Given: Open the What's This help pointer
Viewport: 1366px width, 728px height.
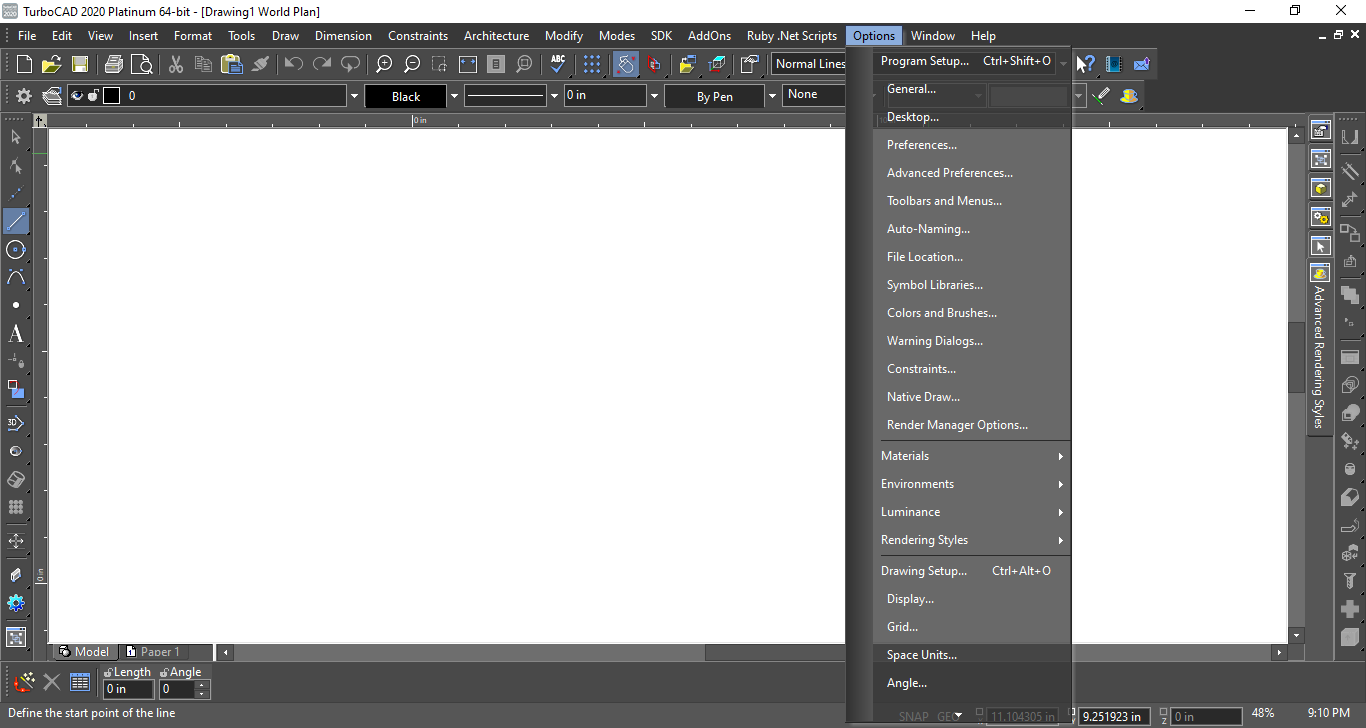Looking at the screenshot, I should click(1086, 64).
